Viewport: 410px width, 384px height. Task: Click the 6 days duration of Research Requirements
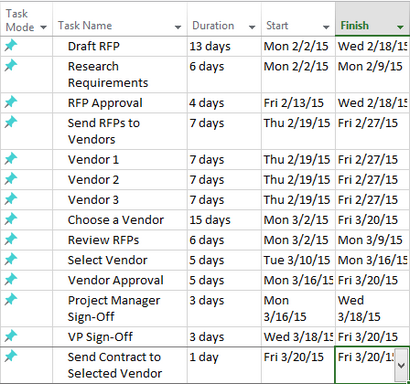tap(224, 75)
